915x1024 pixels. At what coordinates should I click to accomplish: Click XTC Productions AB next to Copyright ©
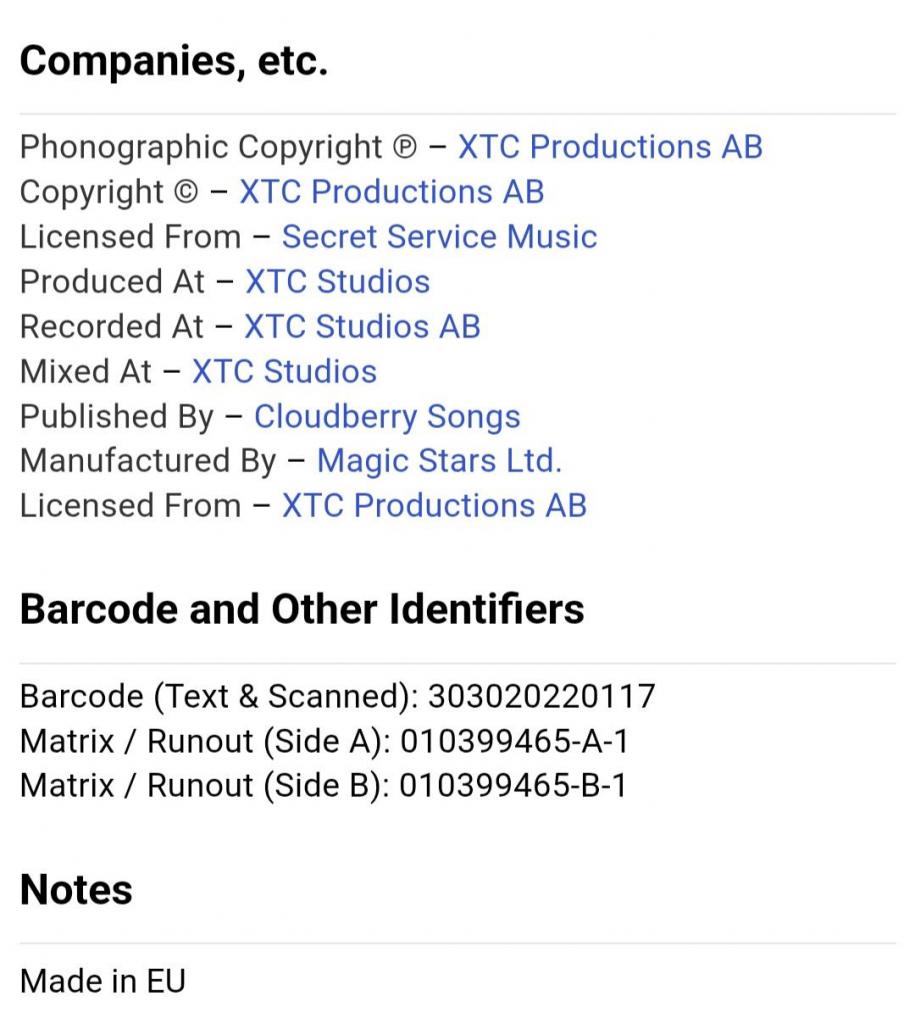click(391, 192)
